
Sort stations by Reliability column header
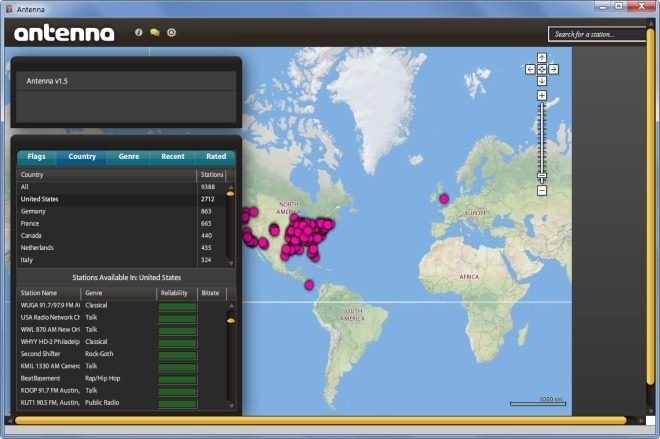(174, 293)
